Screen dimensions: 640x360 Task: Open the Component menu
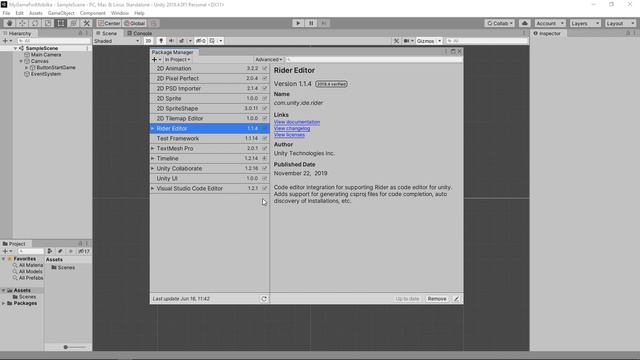tap(92, 13)
